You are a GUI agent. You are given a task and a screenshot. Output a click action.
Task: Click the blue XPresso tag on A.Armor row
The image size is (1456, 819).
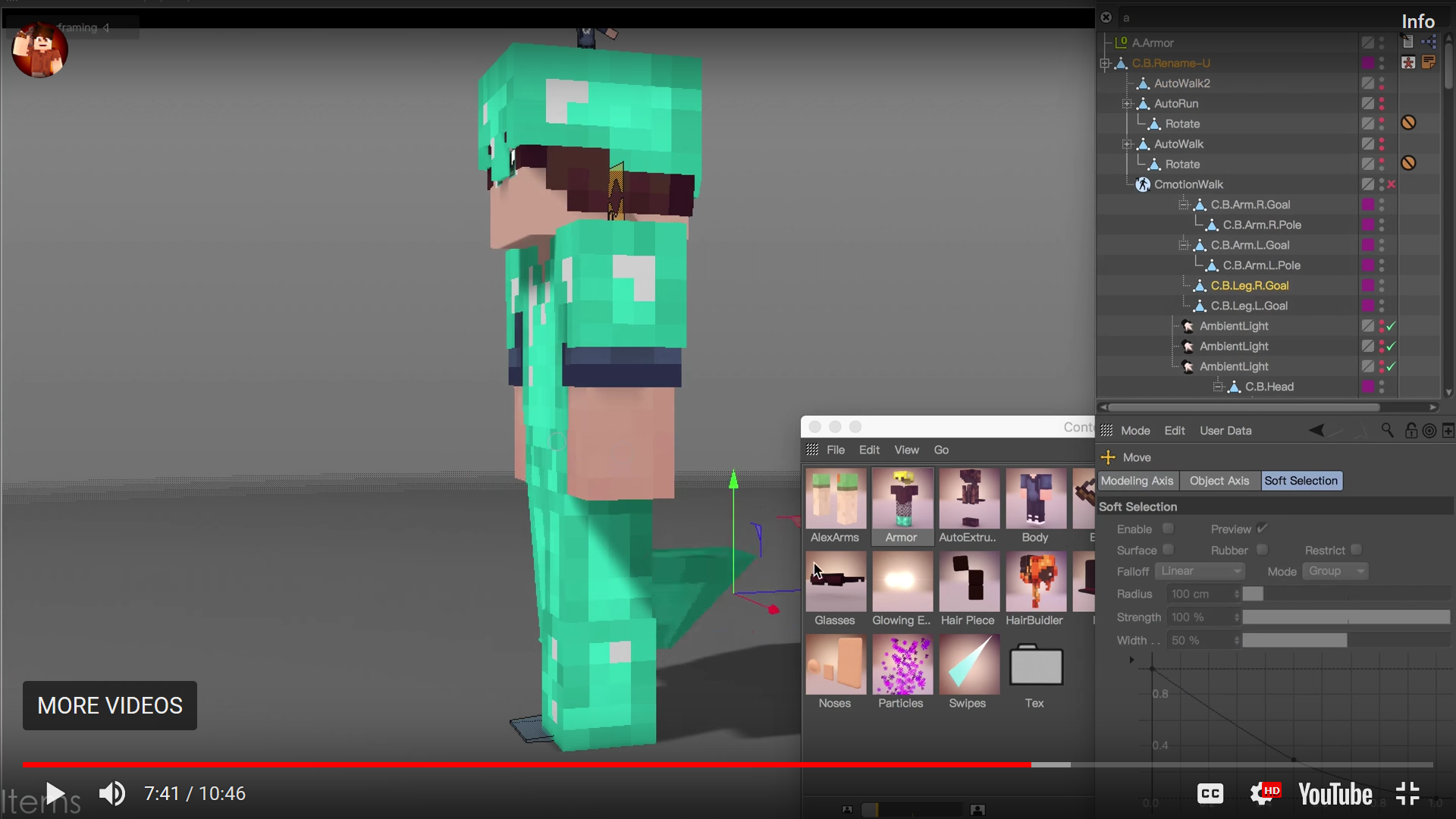(x=1429, y=42)
